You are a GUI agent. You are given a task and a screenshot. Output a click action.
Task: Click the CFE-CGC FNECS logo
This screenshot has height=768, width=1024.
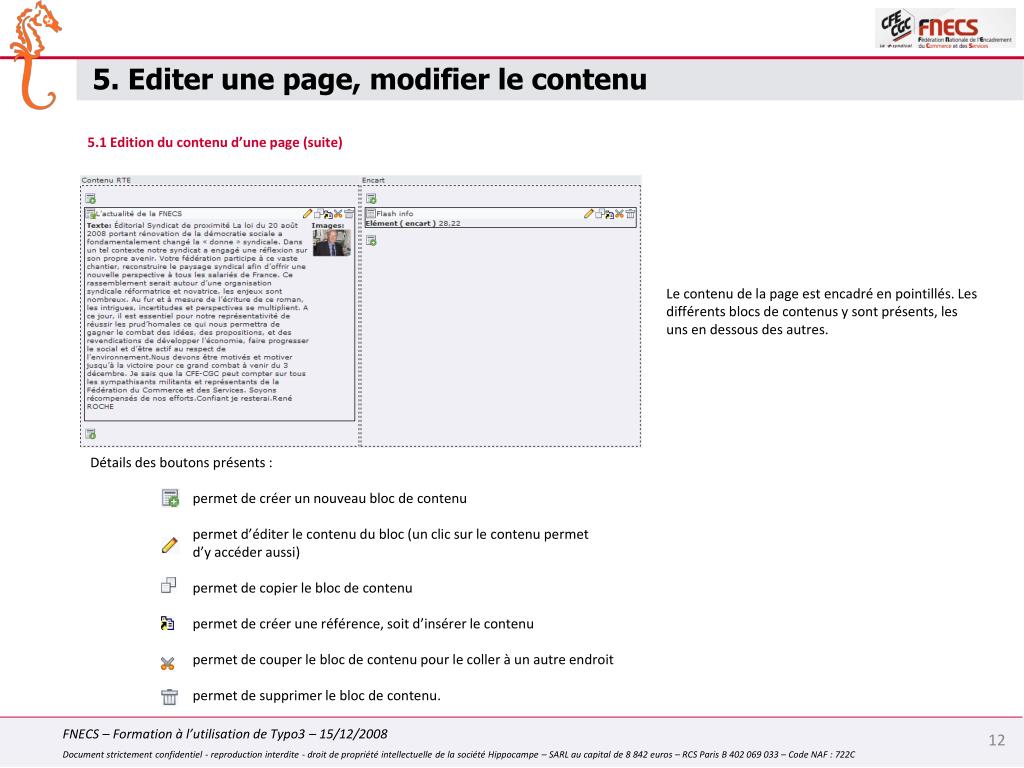pos(945,29)
